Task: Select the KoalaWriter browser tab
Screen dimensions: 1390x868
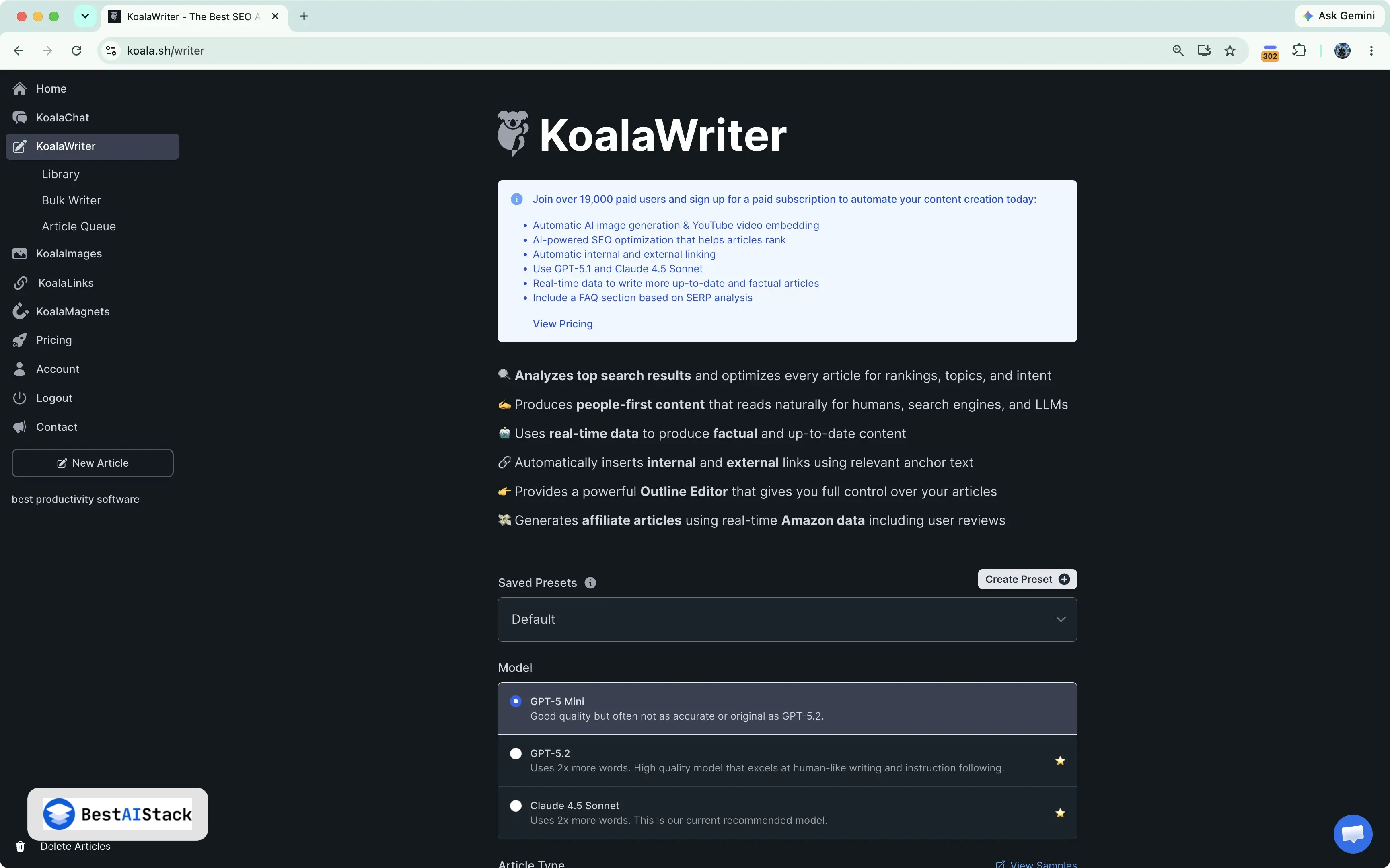Action: [x=195, y=16]
